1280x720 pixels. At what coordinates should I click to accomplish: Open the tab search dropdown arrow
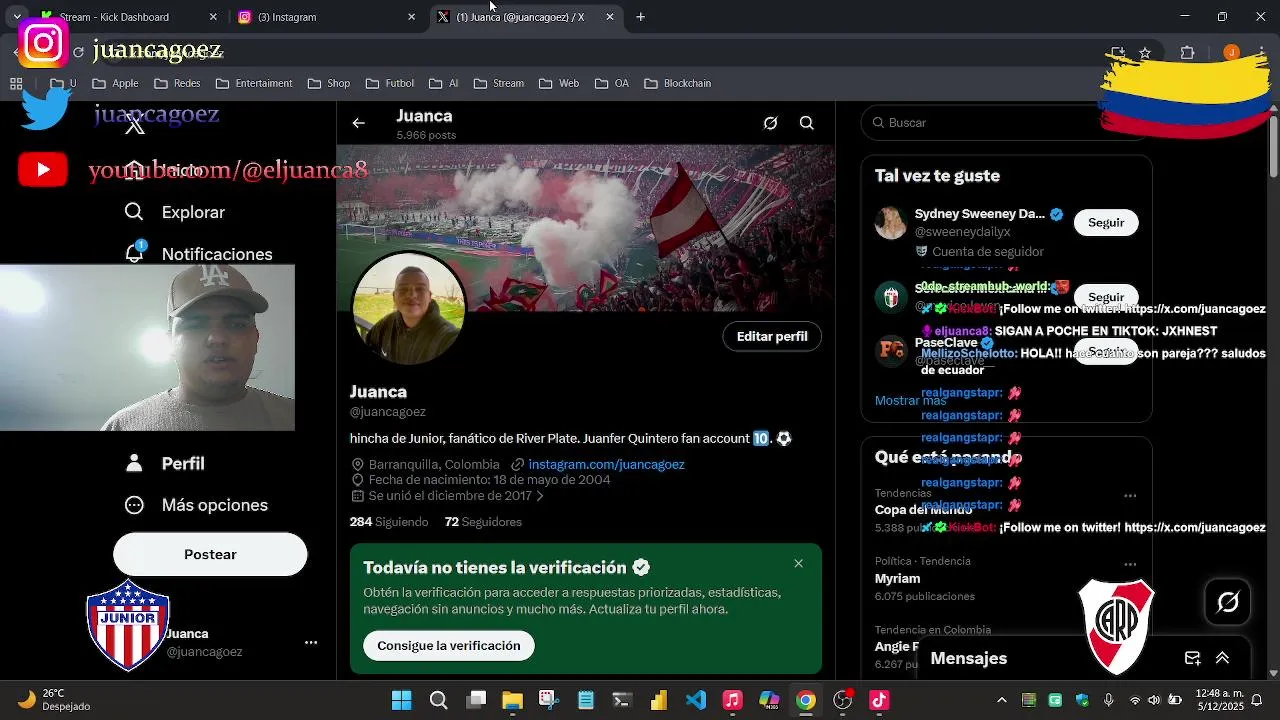(17, 17)
